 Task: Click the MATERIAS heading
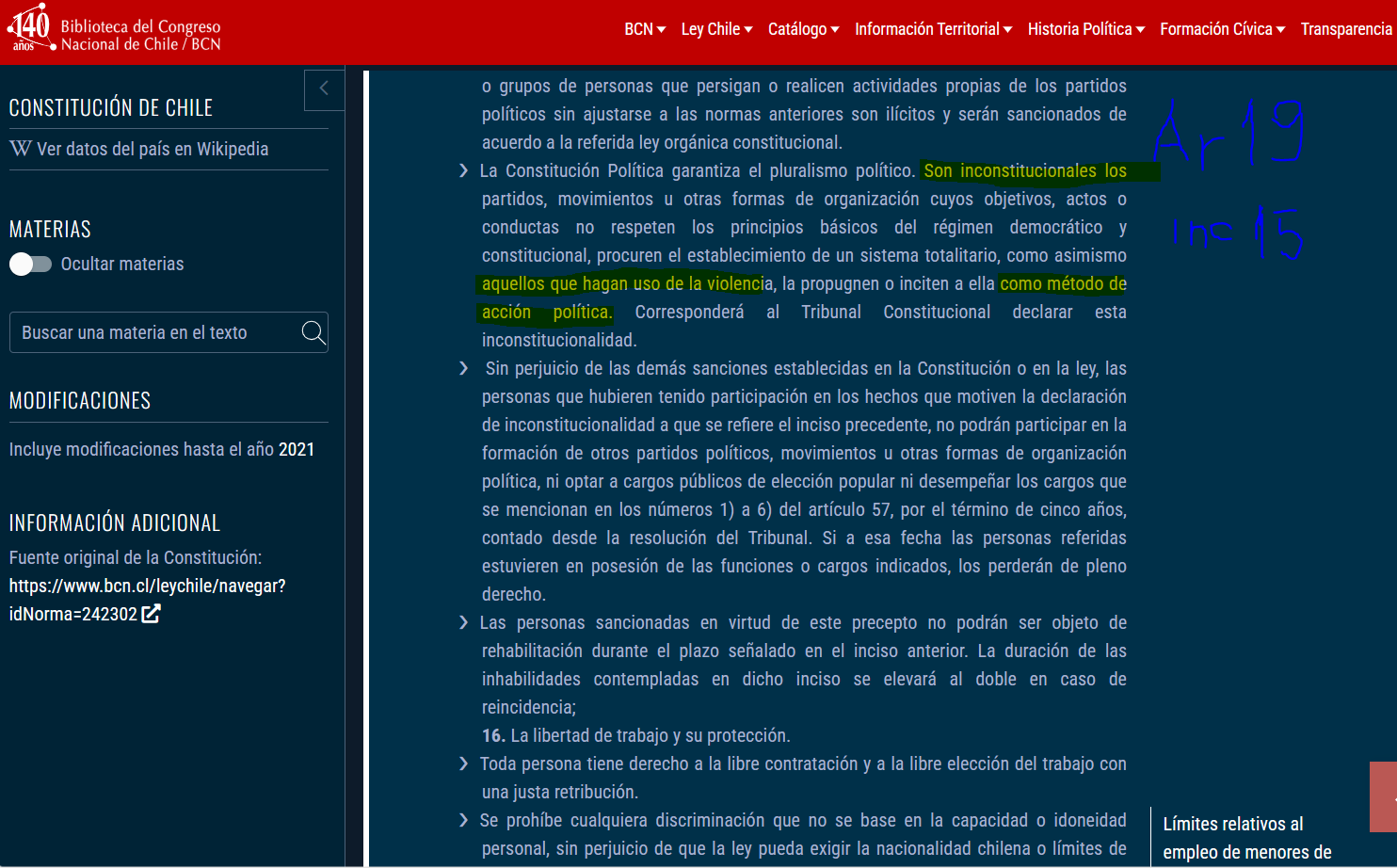coord(50,229)
